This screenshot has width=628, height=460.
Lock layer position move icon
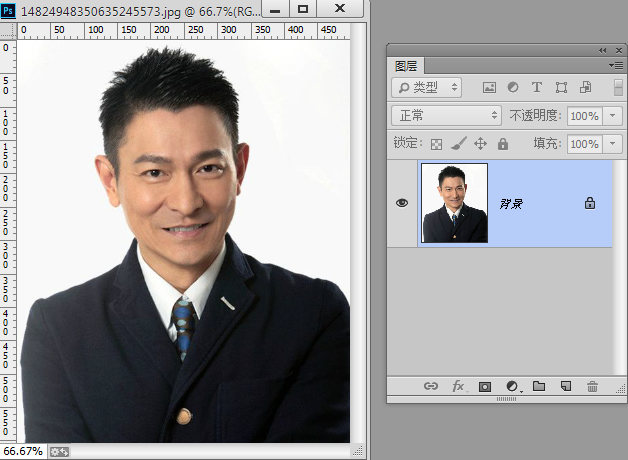(x=480, y=144)
